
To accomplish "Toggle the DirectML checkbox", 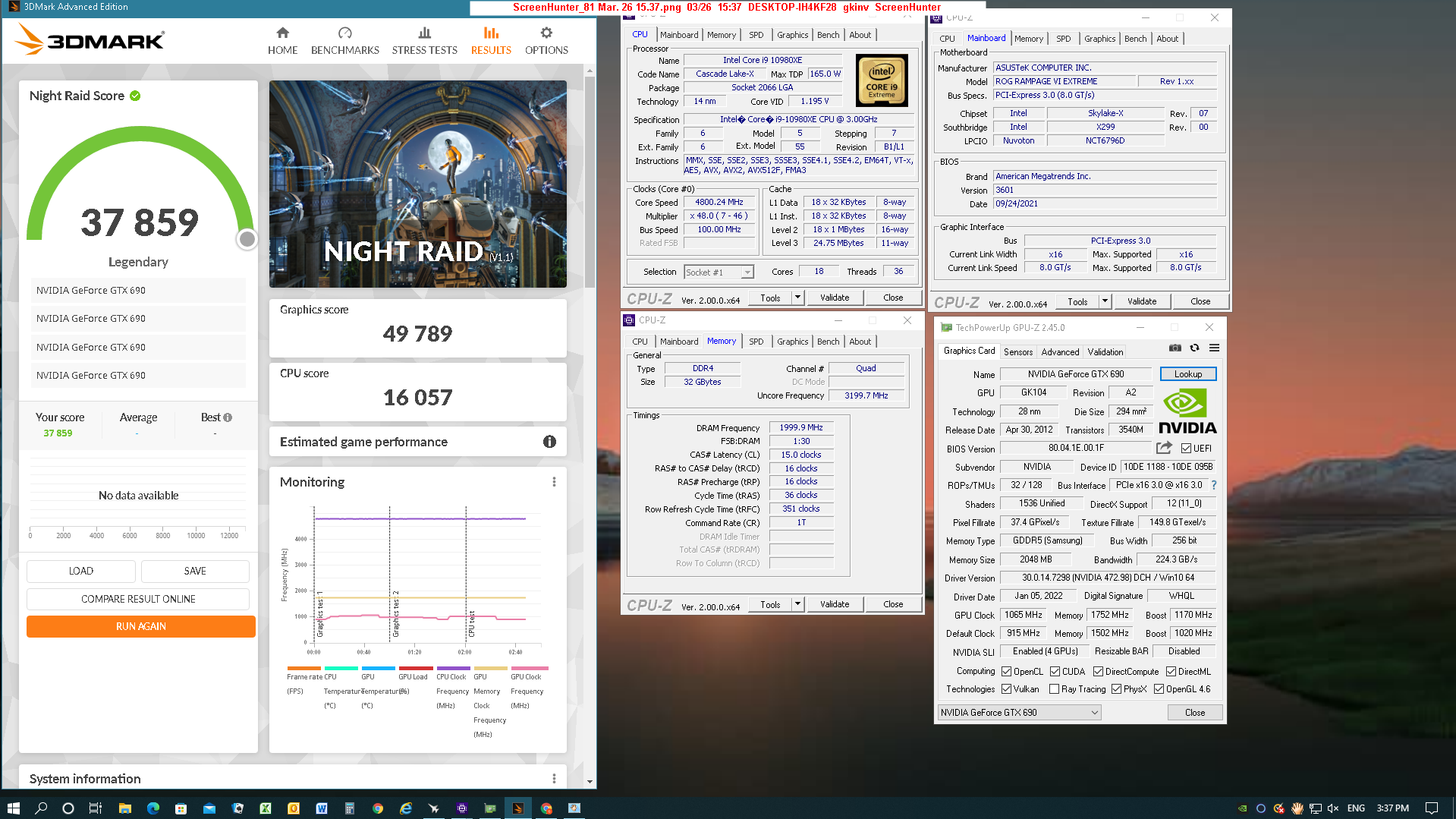I will 1171,672.
